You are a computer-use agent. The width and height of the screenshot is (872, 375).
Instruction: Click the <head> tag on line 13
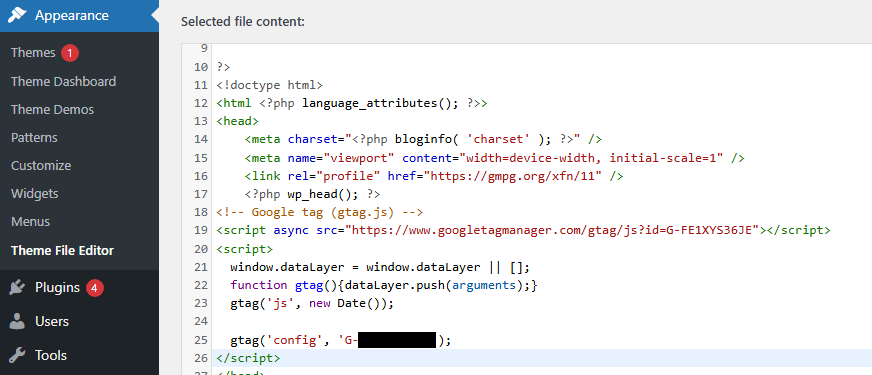tap(237, 121)
